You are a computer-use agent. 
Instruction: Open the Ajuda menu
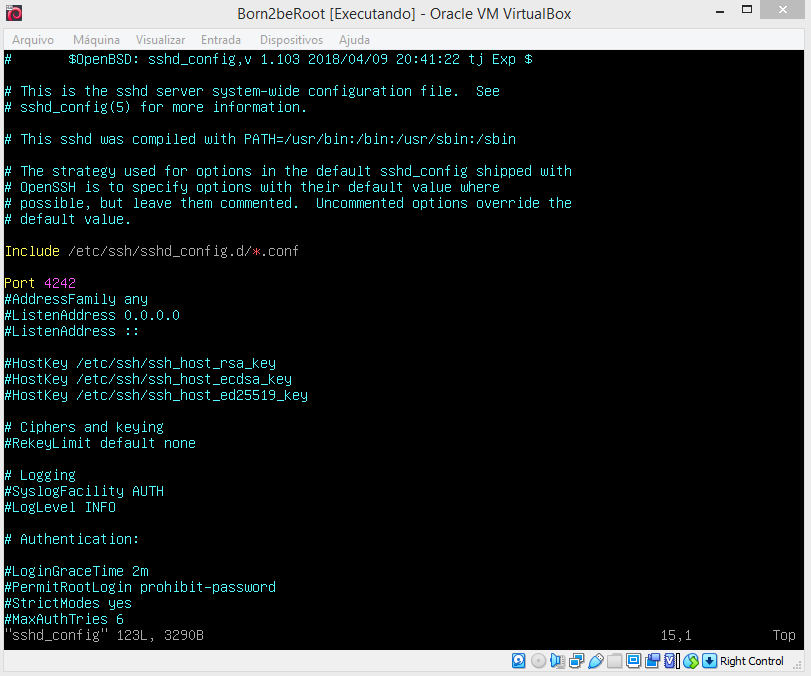pos(354,40)
